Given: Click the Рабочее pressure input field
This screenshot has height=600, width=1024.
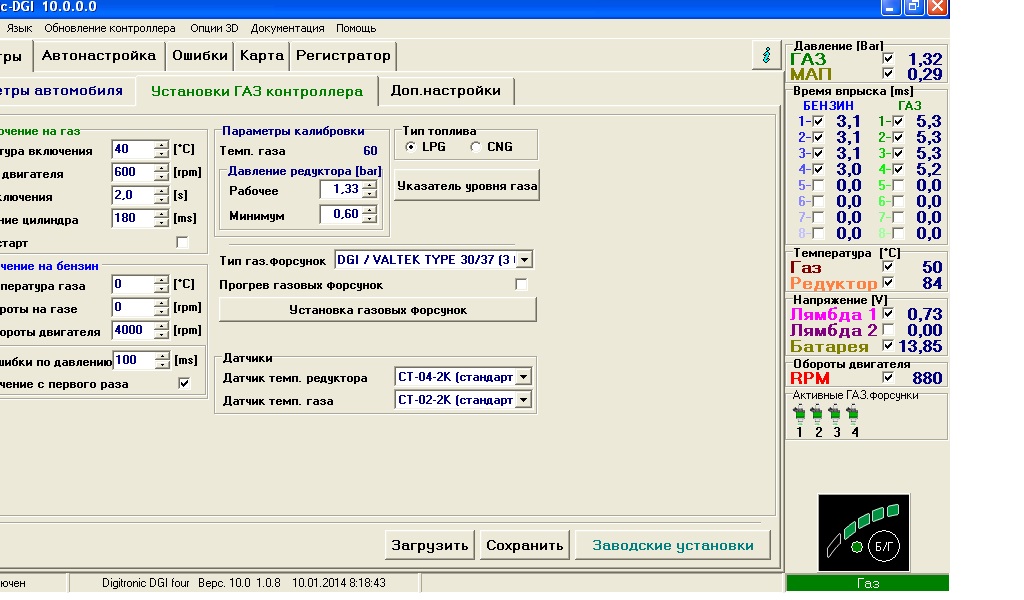Looking at the screenshot, I should coord(341,189).
